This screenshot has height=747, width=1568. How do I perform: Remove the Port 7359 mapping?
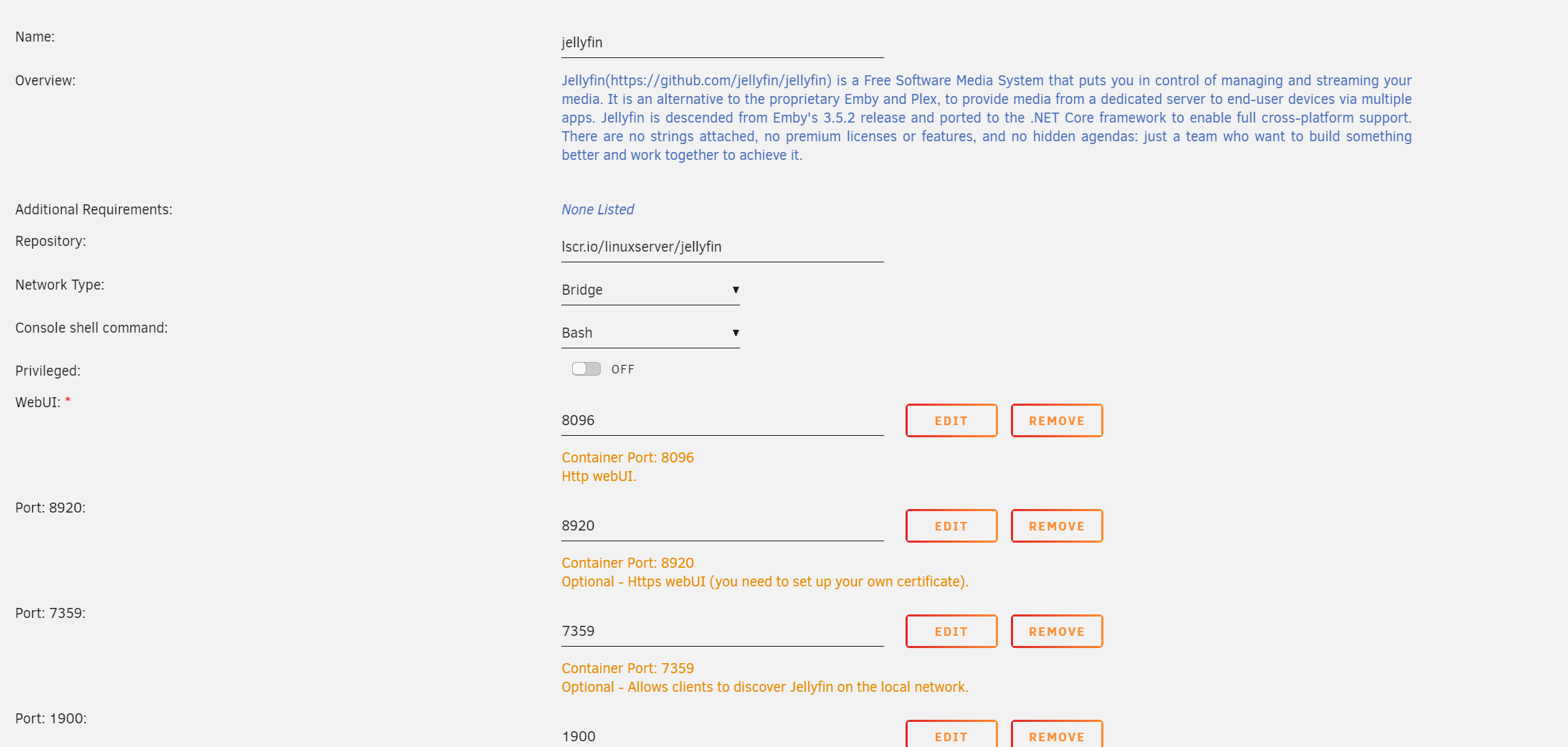(1056, 632)
